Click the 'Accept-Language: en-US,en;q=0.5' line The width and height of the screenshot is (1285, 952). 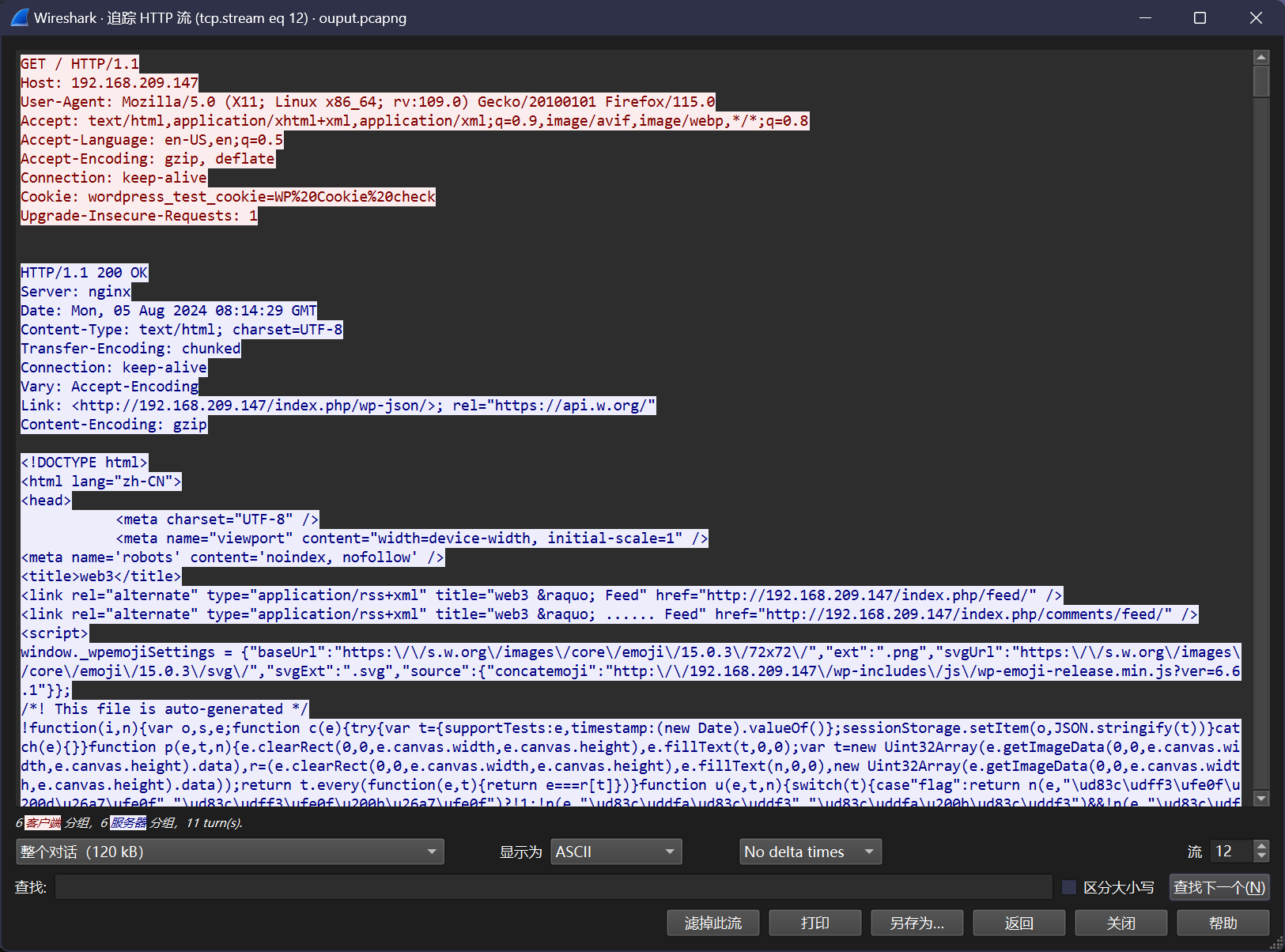coord(152,140)
